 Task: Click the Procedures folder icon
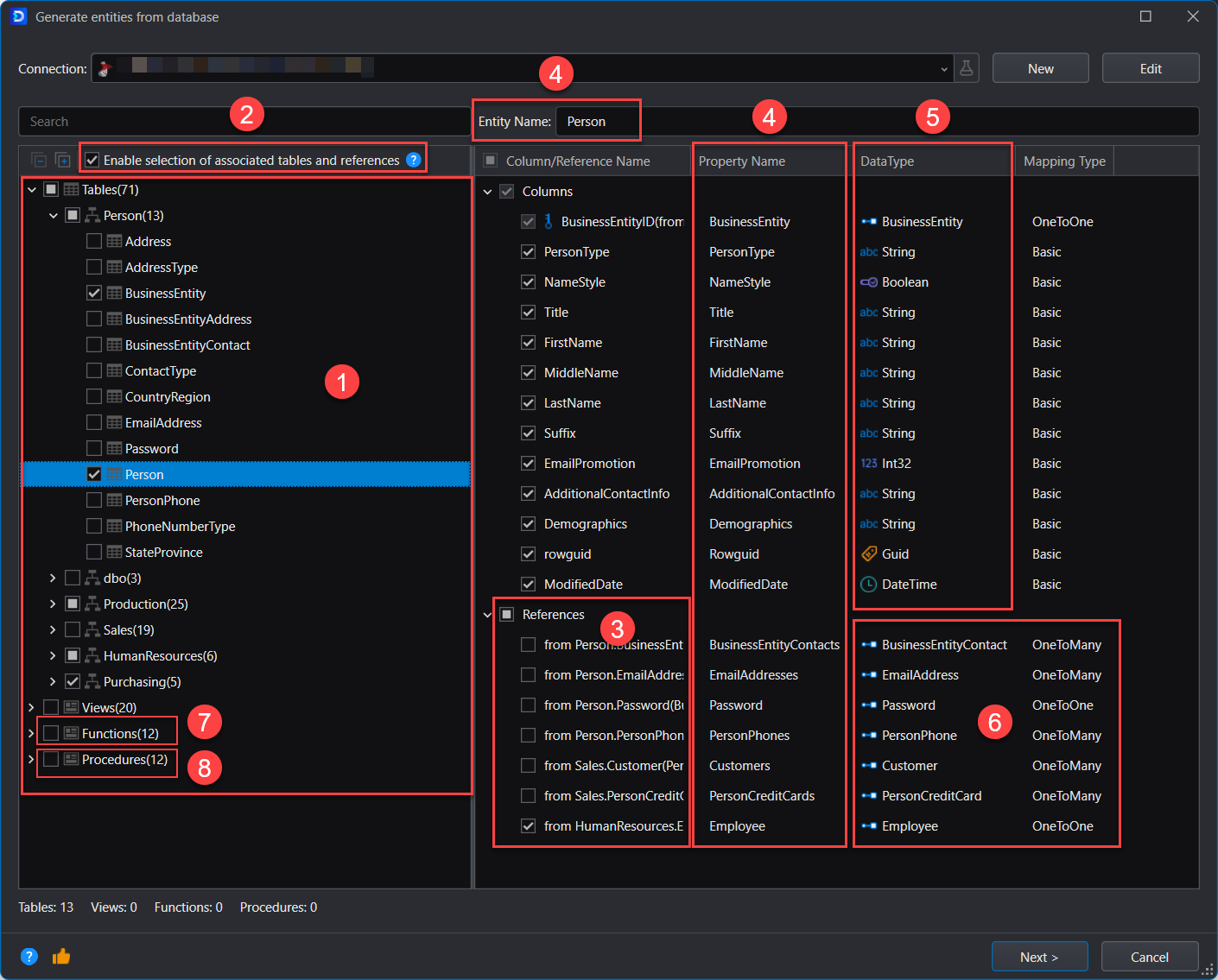pos(71,759)
